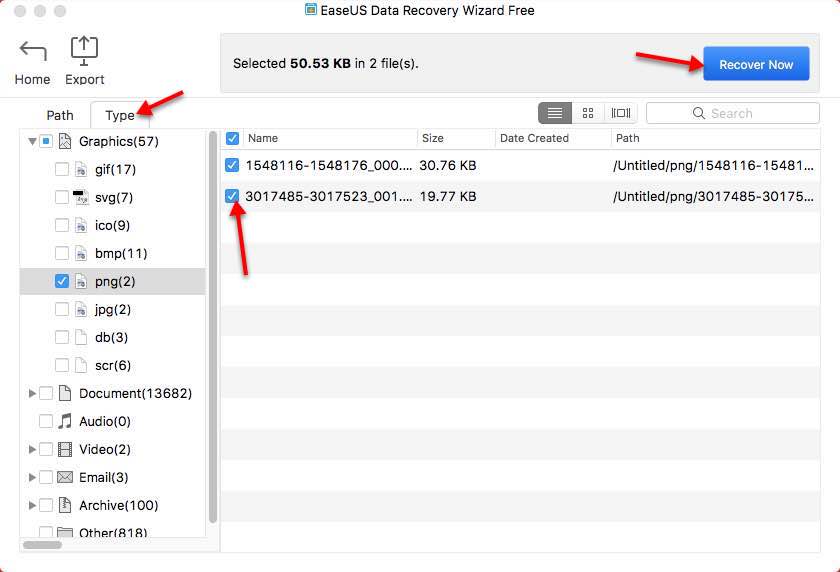
Task: Click the Export label
Action: (85, 79)
